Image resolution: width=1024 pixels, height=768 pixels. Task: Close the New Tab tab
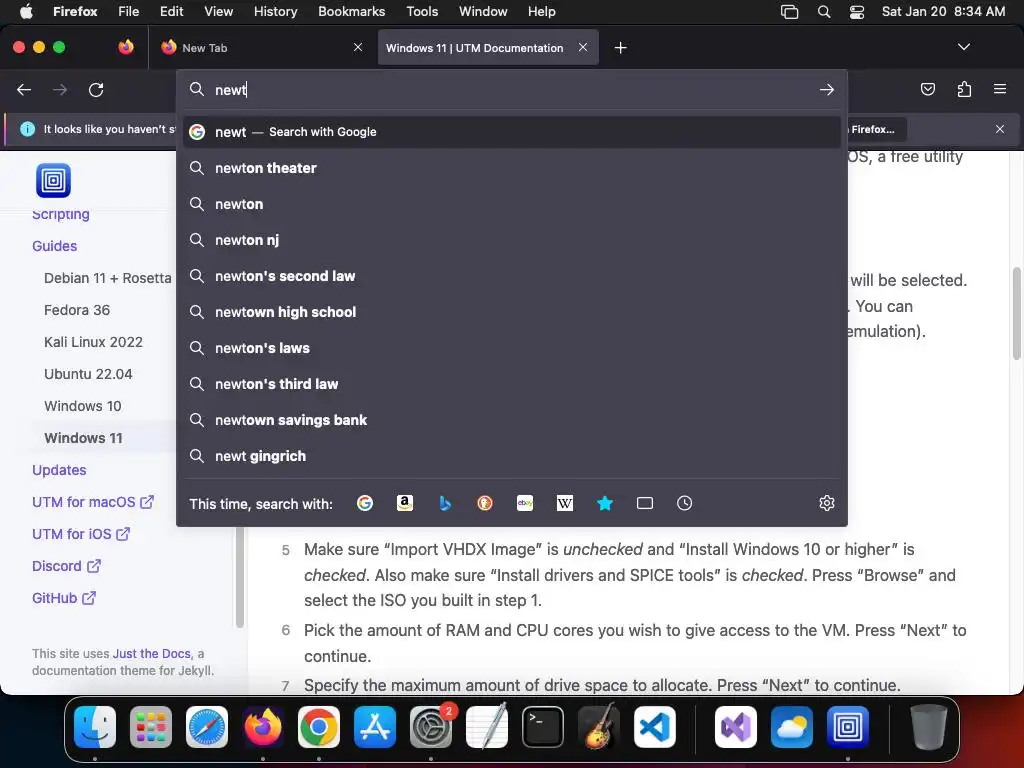[358, 47]
